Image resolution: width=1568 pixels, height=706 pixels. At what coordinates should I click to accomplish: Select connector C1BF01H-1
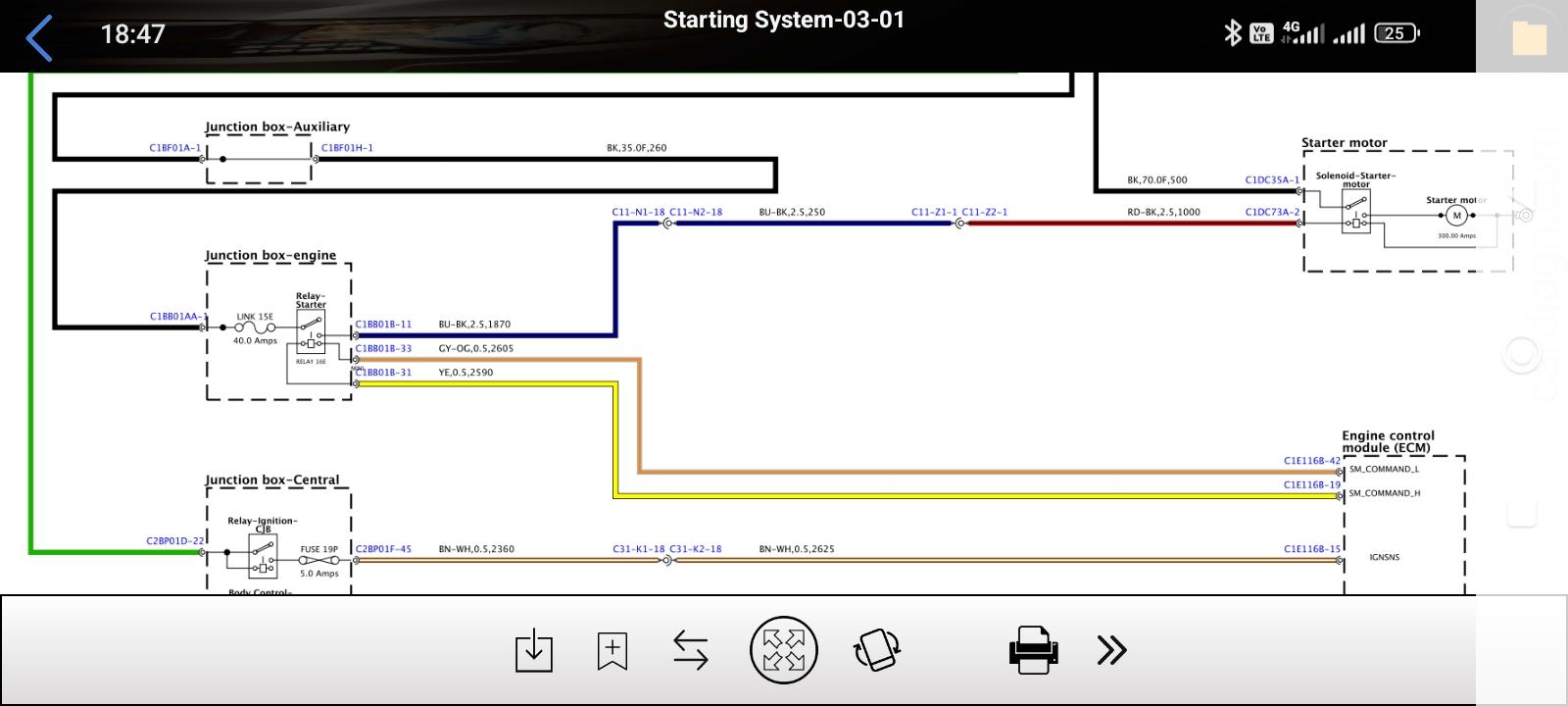pyautogui.click(x=347, y=148)
